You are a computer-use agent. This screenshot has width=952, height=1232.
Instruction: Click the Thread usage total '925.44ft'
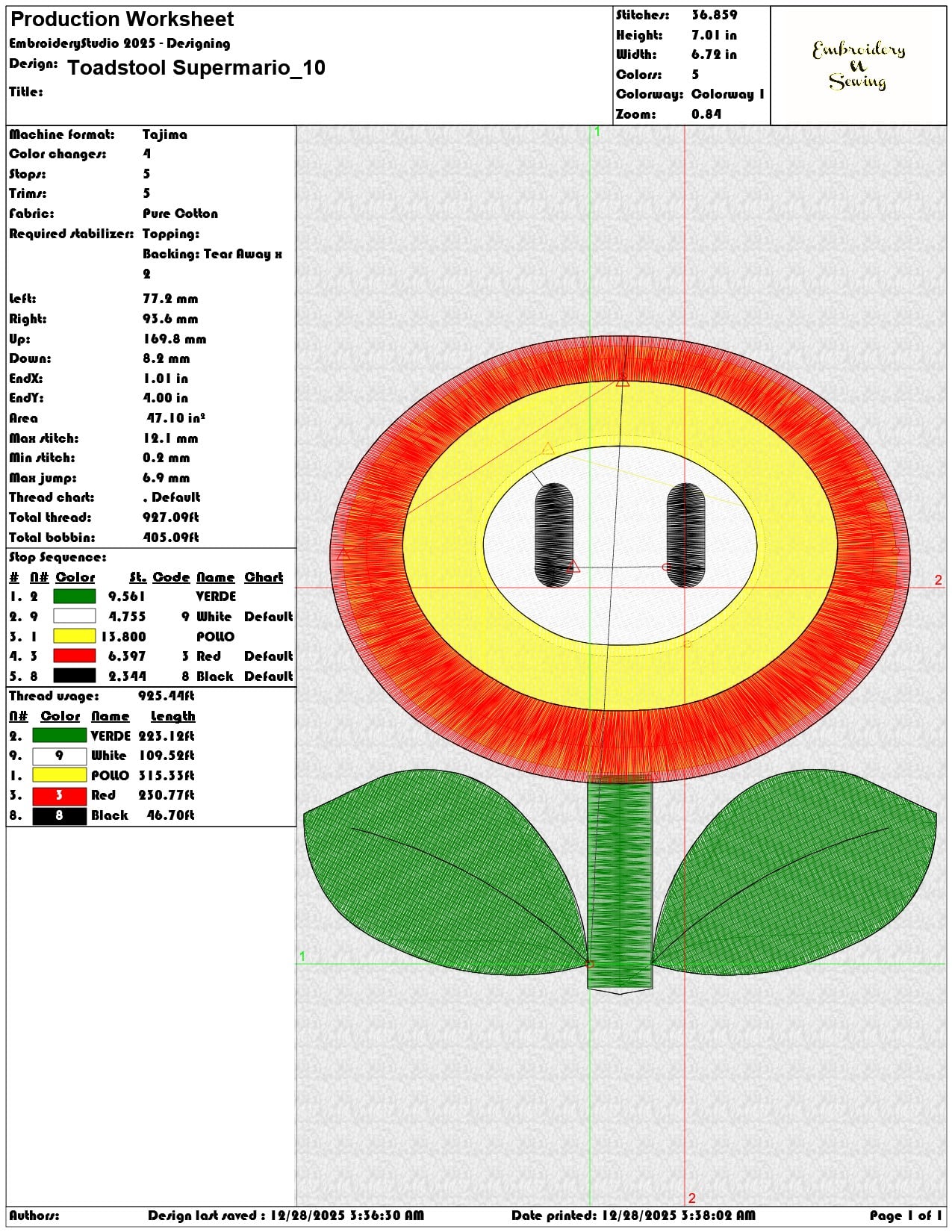click(x=166, y=696)
